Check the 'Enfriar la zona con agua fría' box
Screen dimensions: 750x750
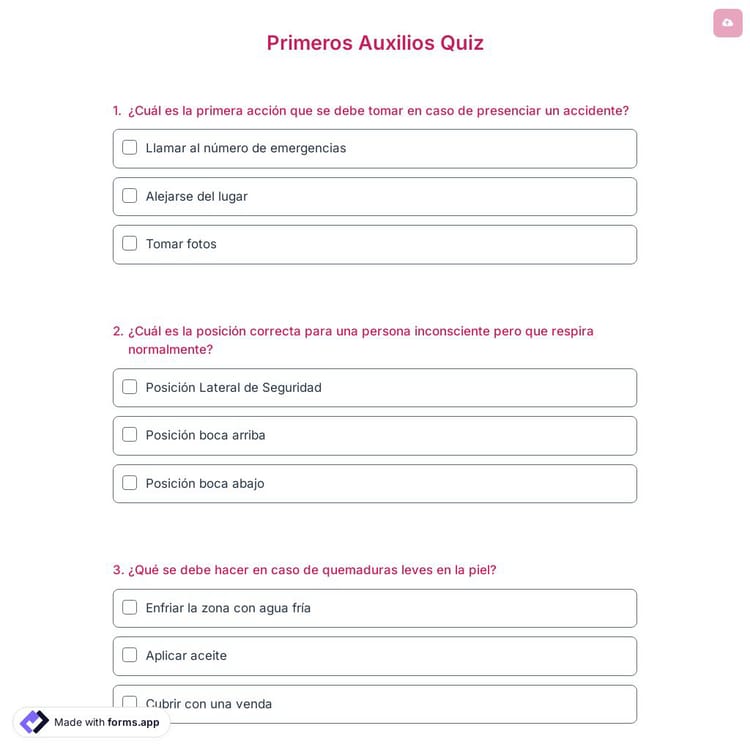[x=130, y=607]
